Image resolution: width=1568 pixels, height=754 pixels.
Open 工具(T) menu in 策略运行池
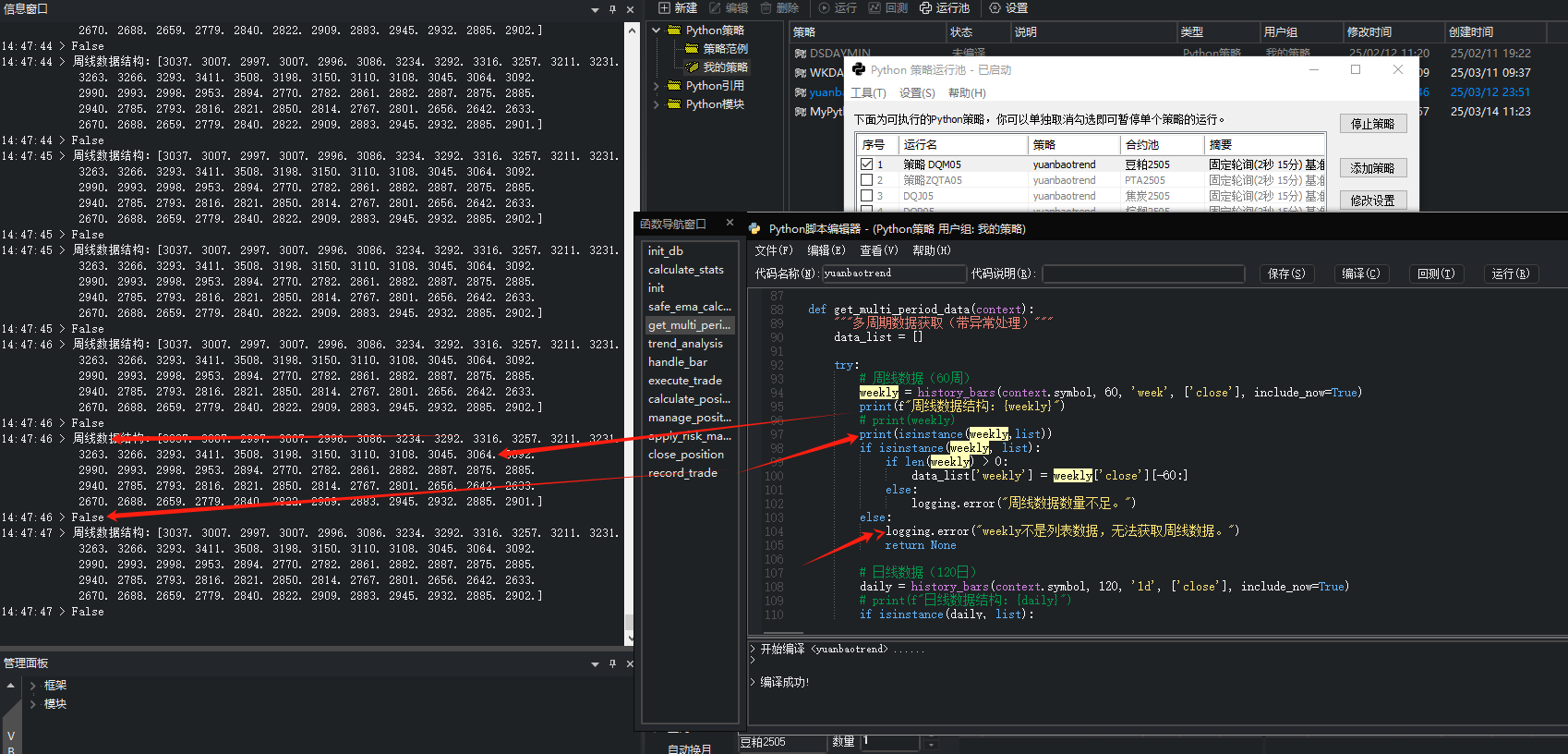tap(868, 93)
